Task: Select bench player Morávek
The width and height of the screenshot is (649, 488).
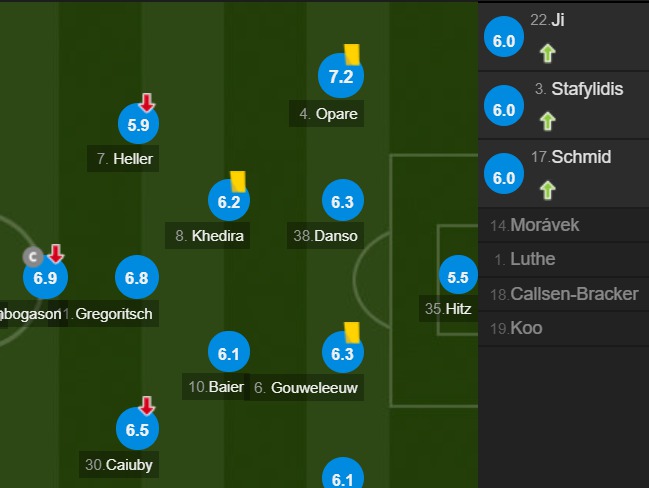Action: pos(564,225)
